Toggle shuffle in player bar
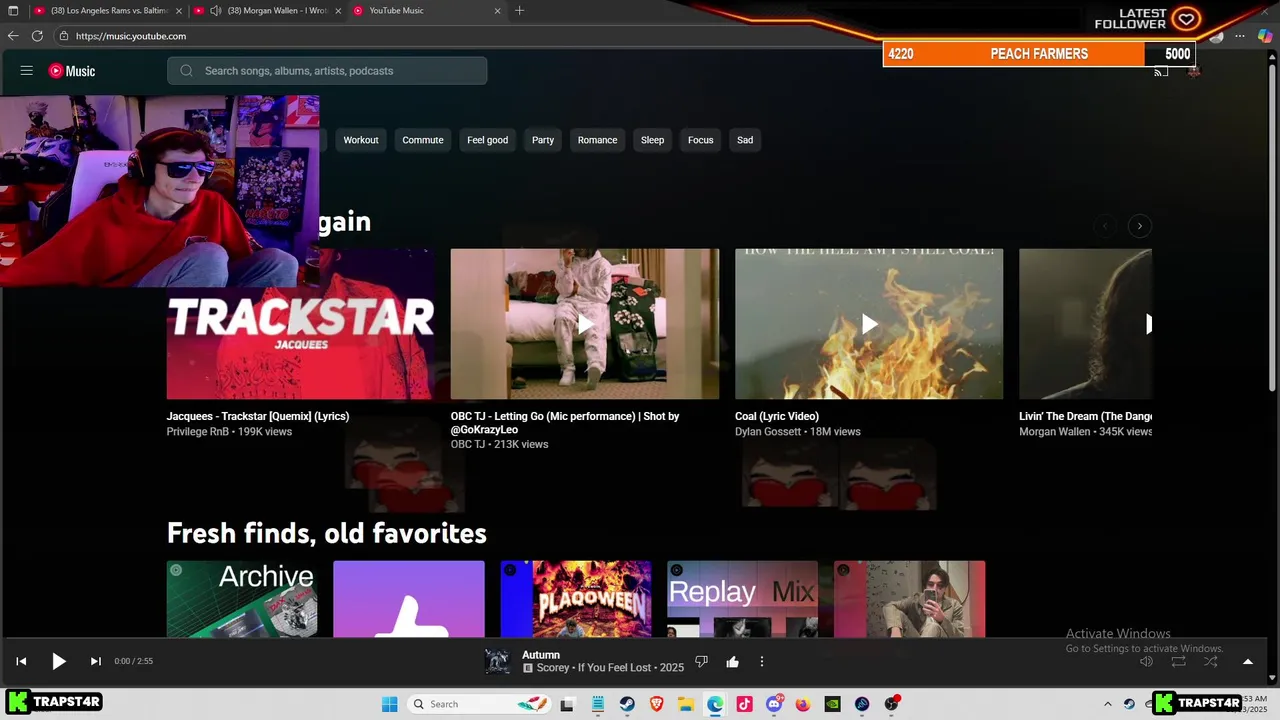 tap(1211, 661)
